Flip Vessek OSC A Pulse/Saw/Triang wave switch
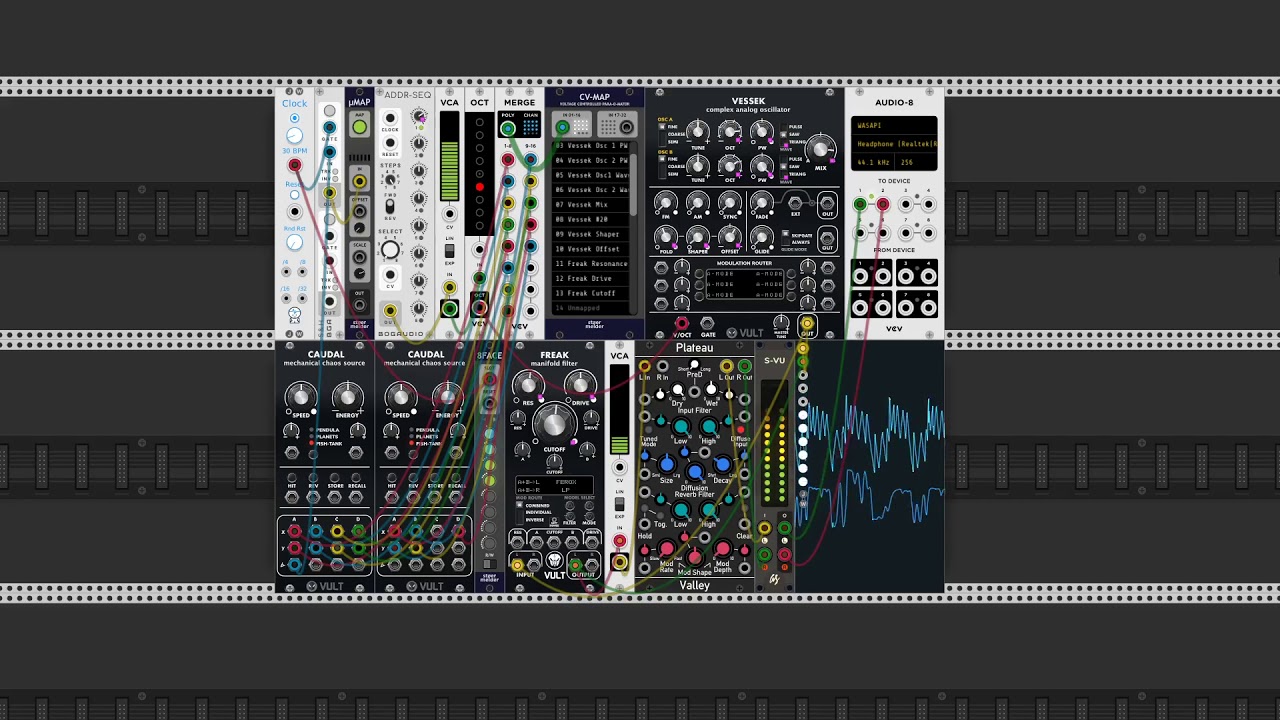 point(786,134)
